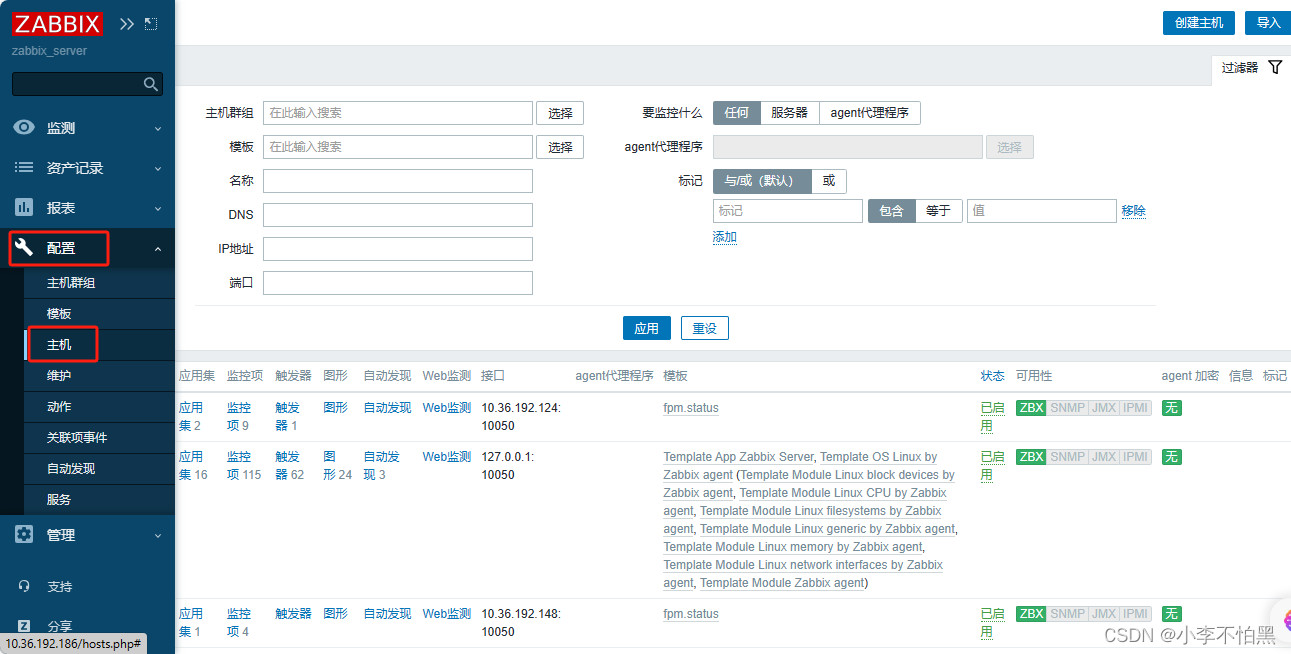
Task: Sort by 状态 column header
Action: click(992, 376)
